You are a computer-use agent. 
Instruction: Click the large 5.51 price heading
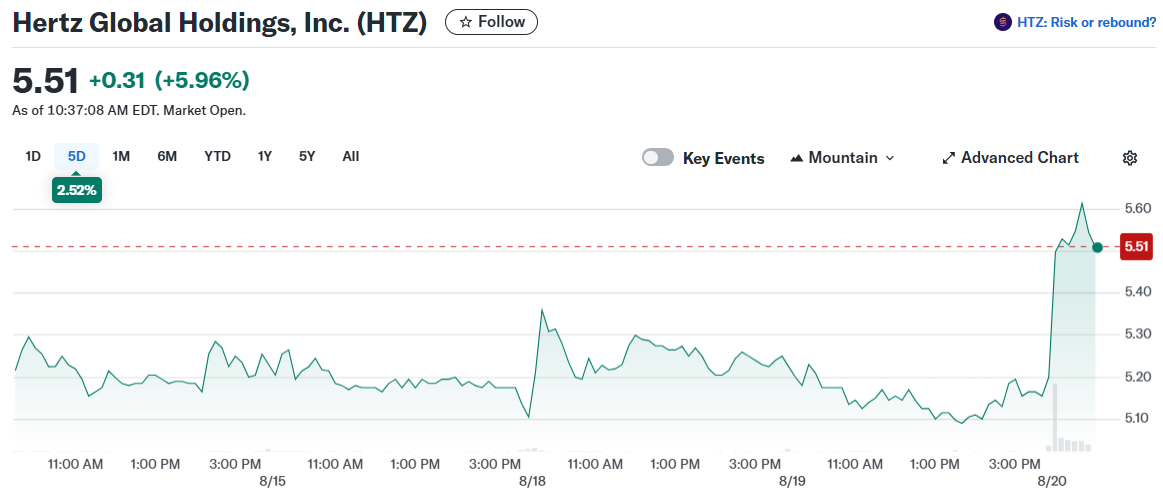[45, 80]
